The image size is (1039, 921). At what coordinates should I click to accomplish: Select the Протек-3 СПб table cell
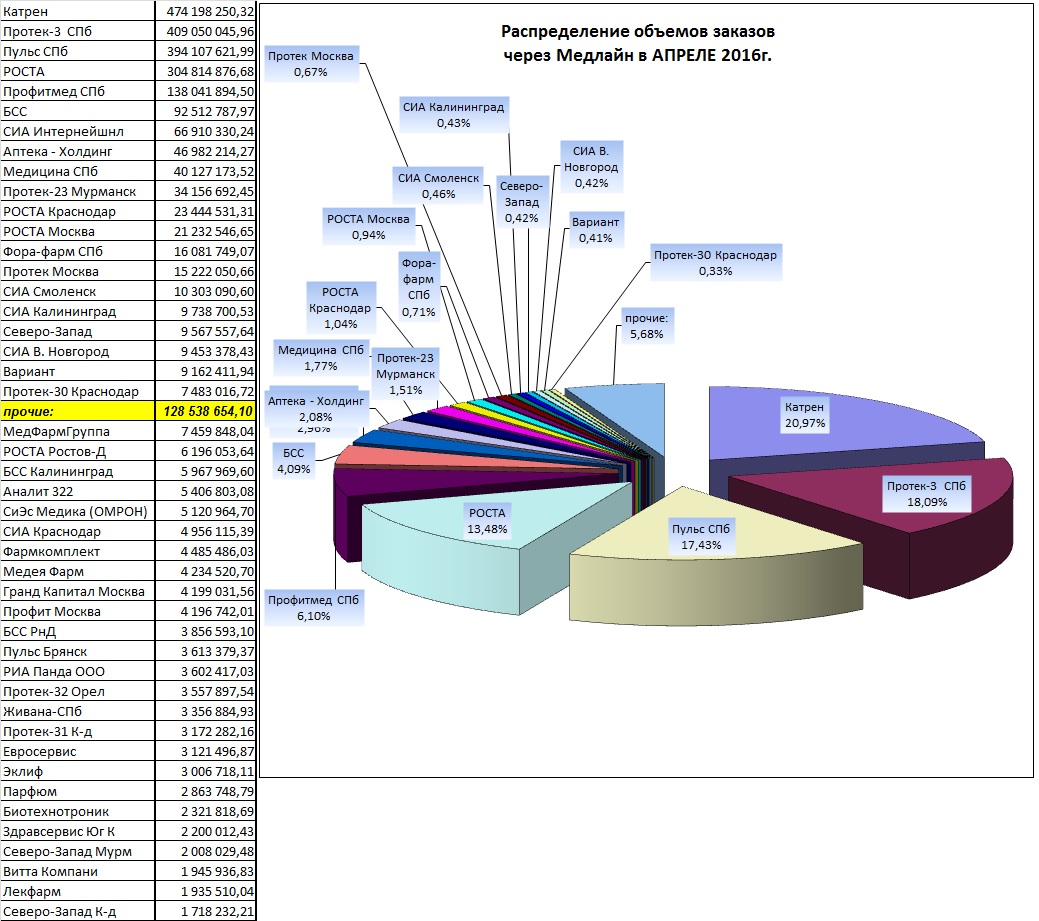tap(78, 31)
